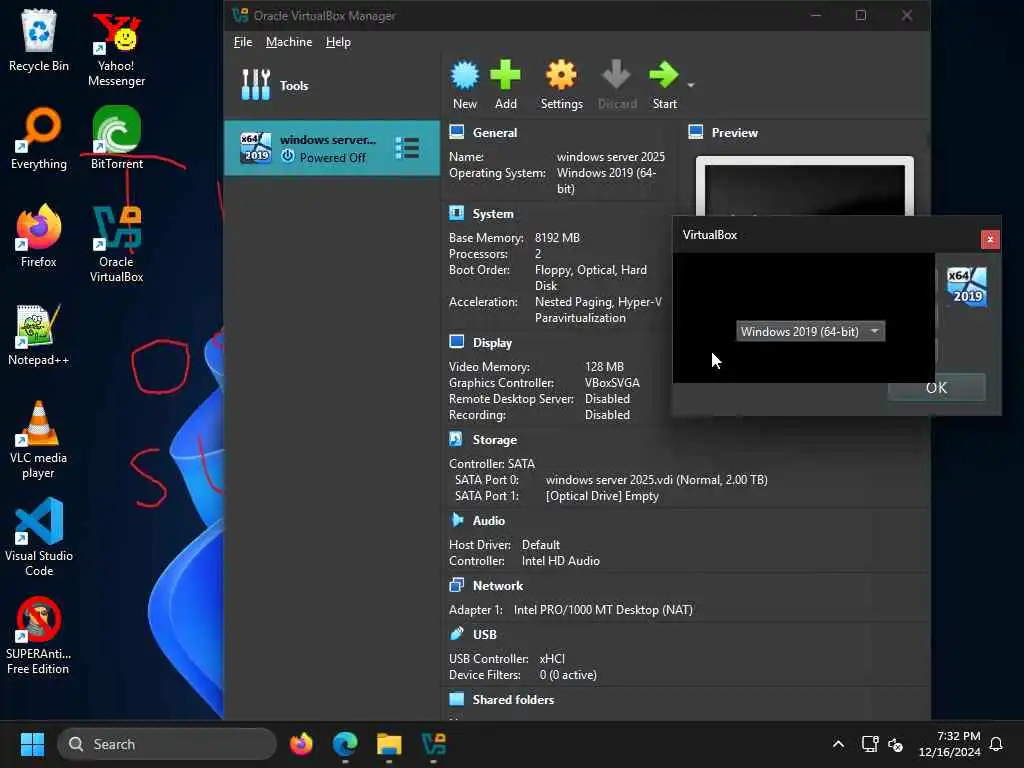Open the File menu
The height and width of the screenshot is (768, 1024).
pos(243,42)
